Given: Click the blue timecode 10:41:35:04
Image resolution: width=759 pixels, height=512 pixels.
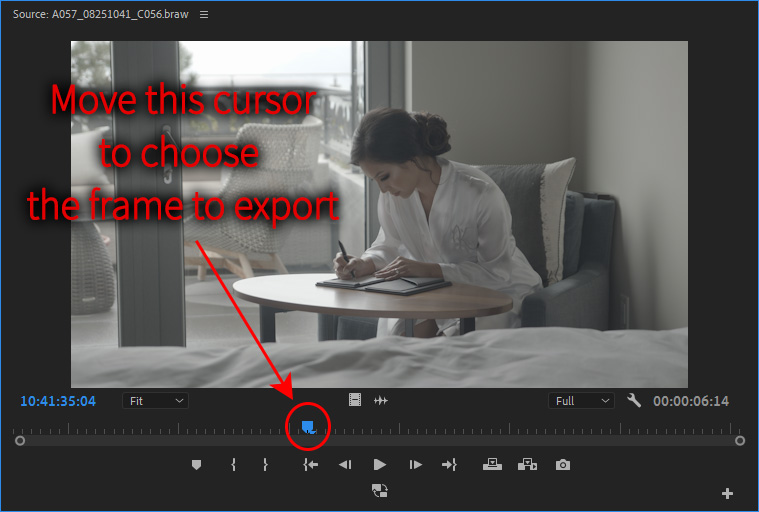Looking at the screenshot, I should coord(58,401).
